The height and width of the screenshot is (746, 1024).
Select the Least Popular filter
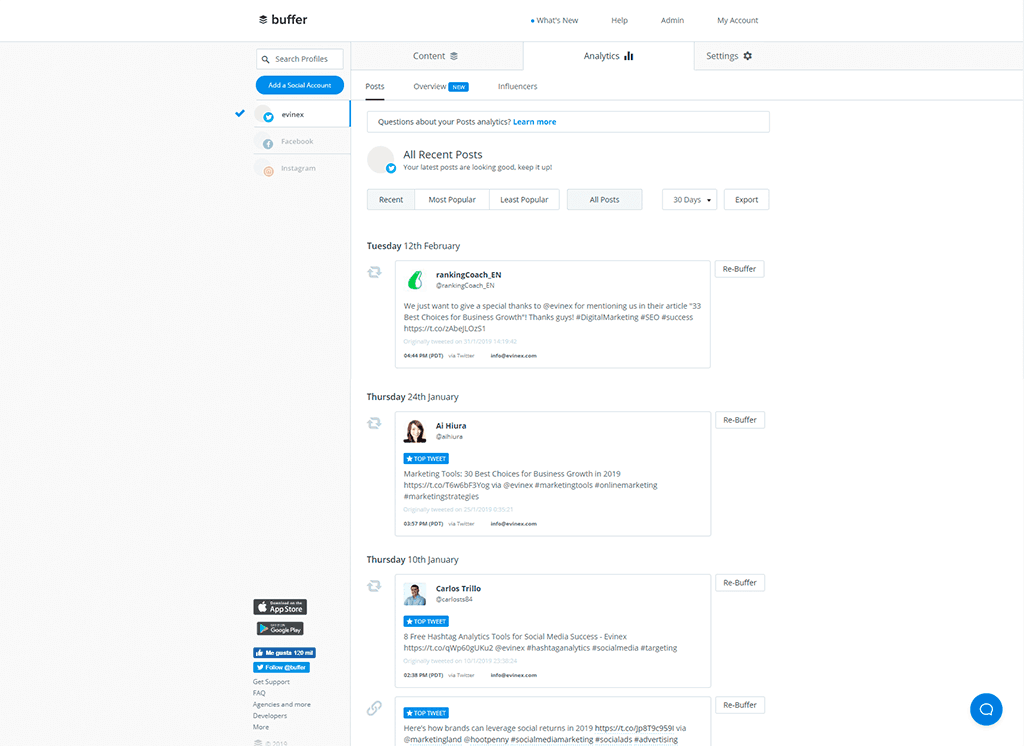pos(524,200)
